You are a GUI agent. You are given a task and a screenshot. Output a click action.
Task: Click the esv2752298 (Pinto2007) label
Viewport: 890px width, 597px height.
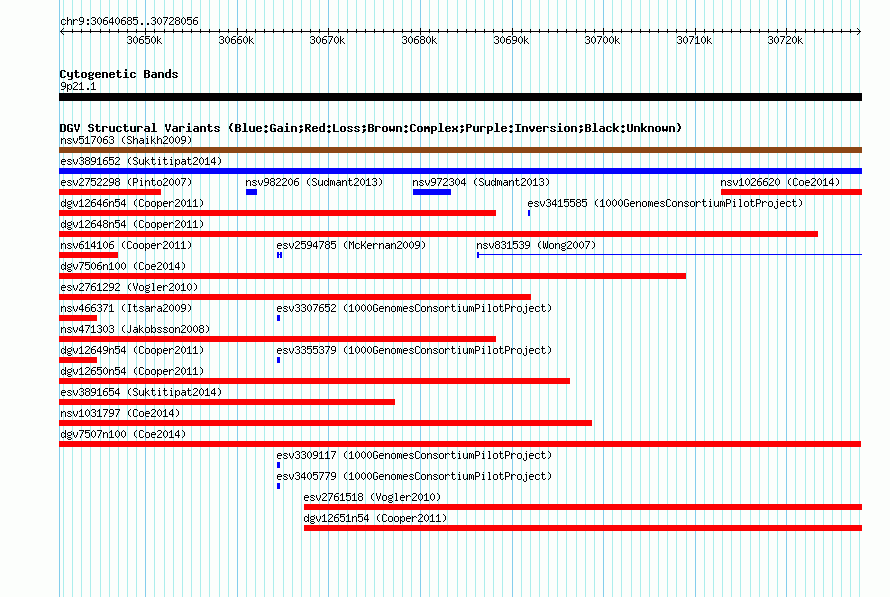coord(126,182)
